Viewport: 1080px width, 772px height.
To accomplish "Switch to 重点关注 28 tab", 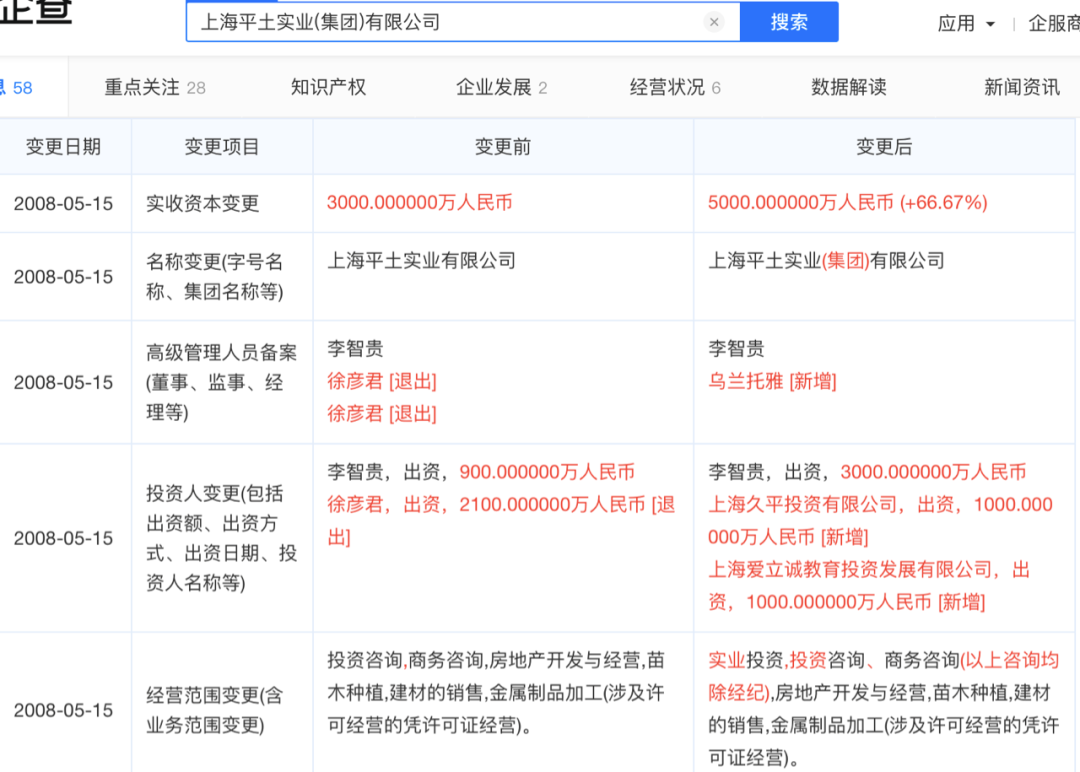I will [155, 87].
